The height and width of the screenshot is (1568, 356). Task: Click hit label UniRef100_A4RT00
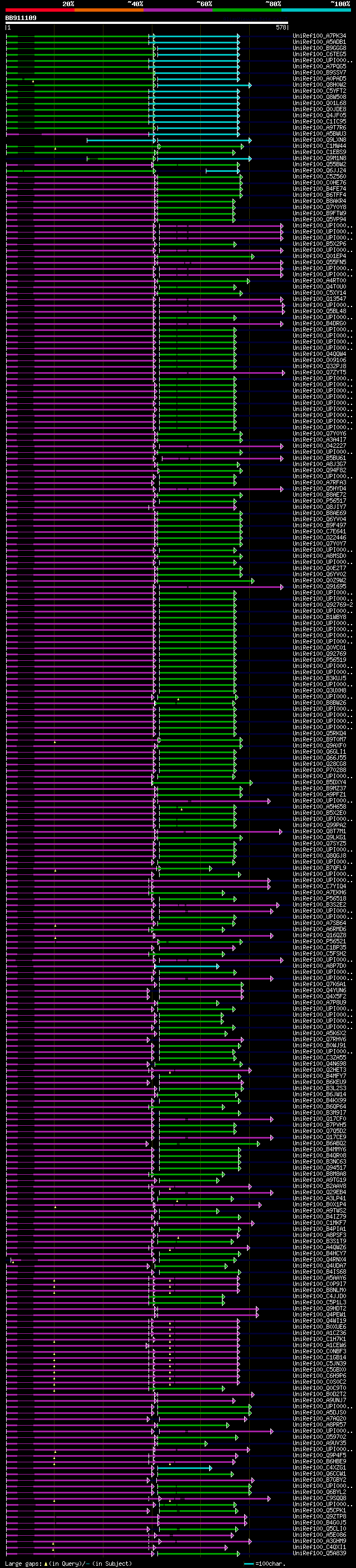[319, 280]
